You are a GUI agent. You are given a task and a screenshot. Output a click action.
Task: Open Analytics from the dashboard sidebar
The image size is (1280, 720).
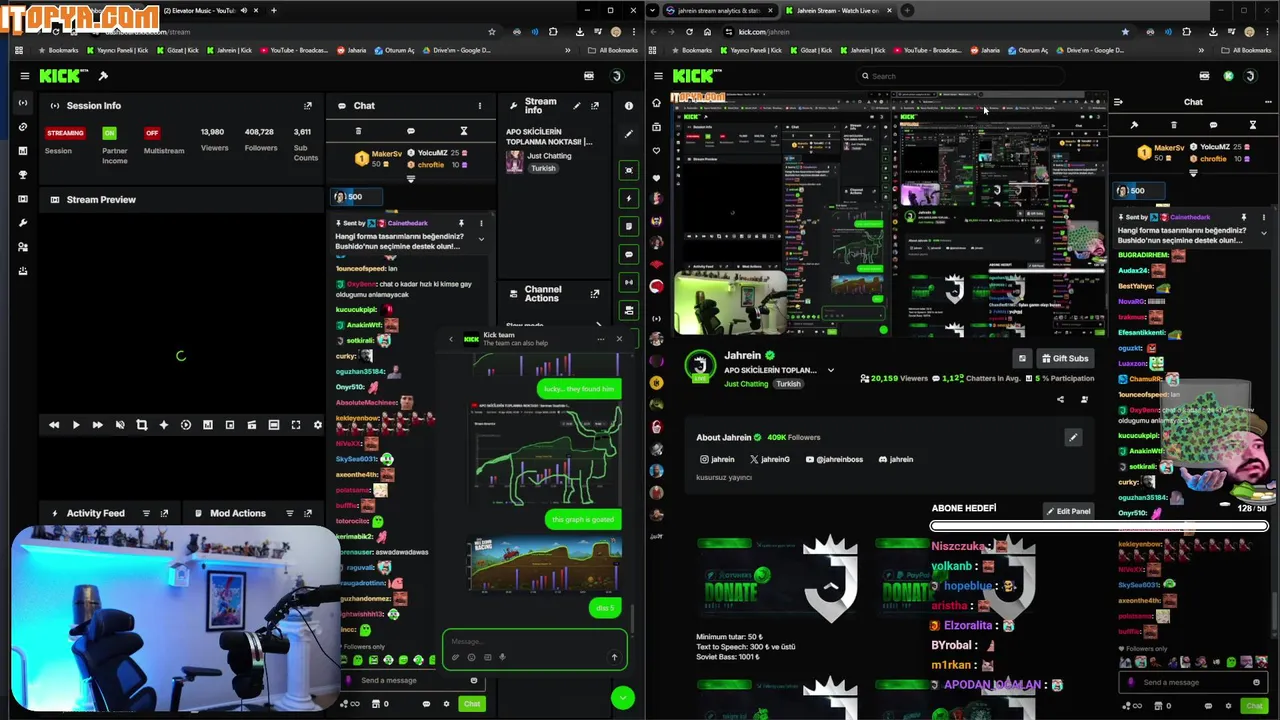(23, 151)
